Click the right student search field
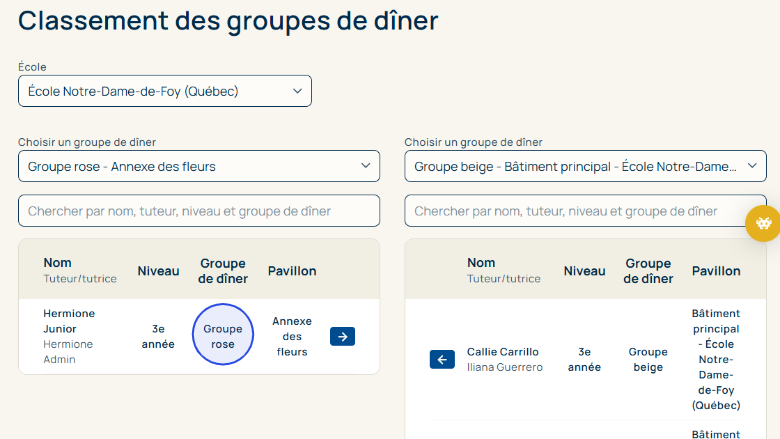Image resolution: width=780 pixels, height=439 pixels. point(585,211)
